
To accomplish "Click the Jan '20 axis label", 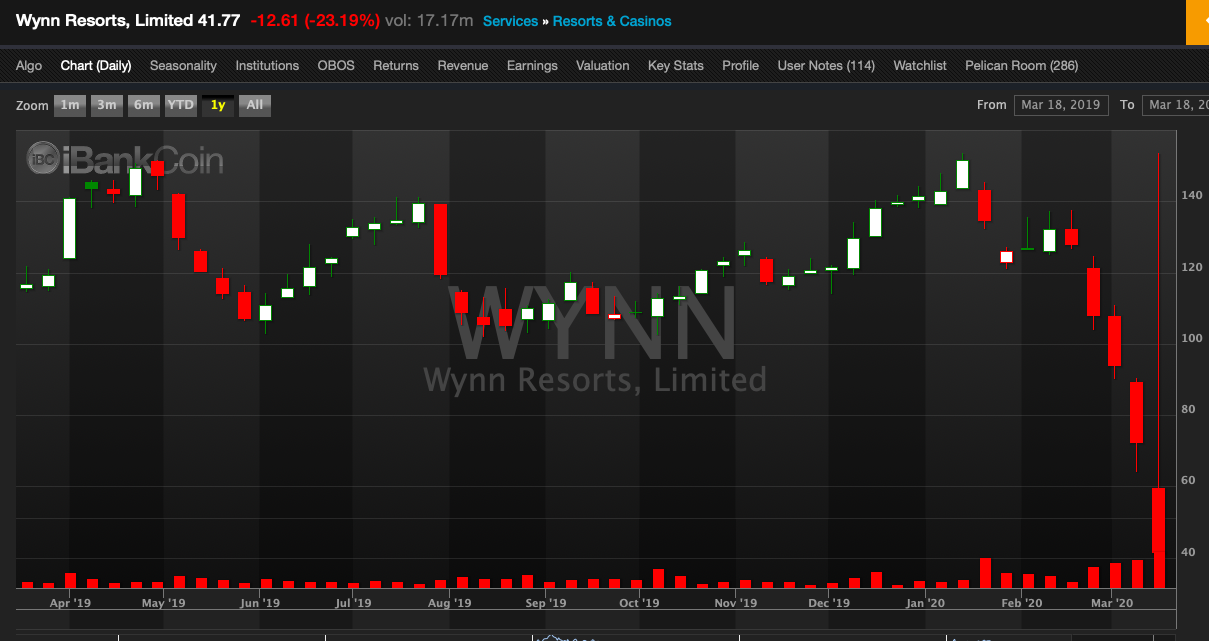I will tap(925, 603).
